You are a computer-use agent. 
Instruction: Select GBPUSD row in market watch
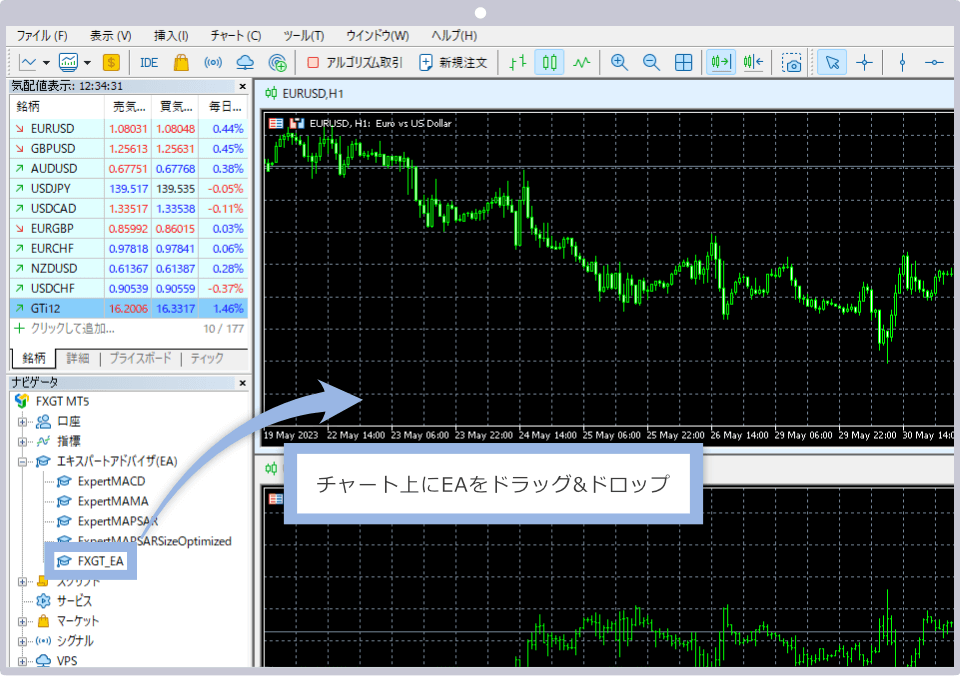point(129,149)
